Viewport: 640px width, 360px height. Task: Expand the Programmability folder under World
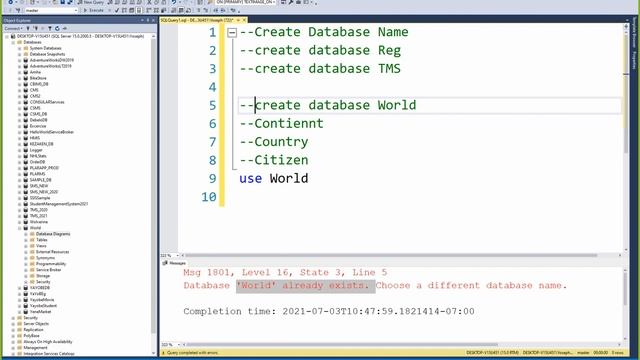(x=26, y=264)
